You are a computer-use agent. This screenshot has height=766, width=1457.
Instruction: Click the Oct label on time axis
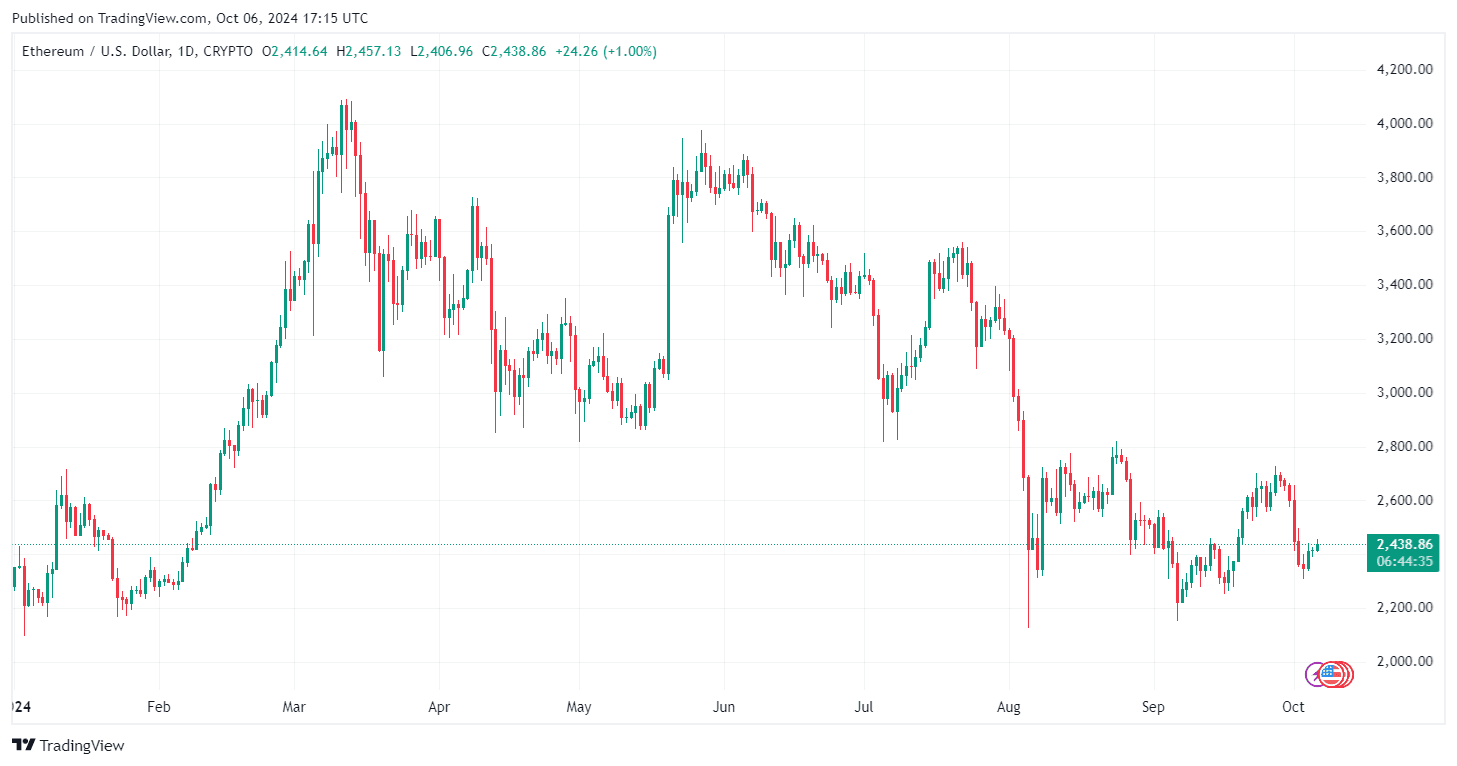click(1293, 708)
